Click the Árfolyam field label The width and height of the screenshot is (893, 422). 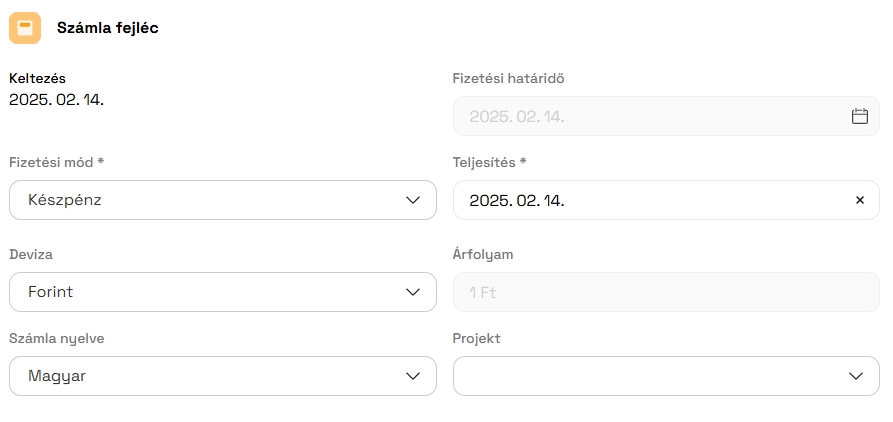coord(483,254)
